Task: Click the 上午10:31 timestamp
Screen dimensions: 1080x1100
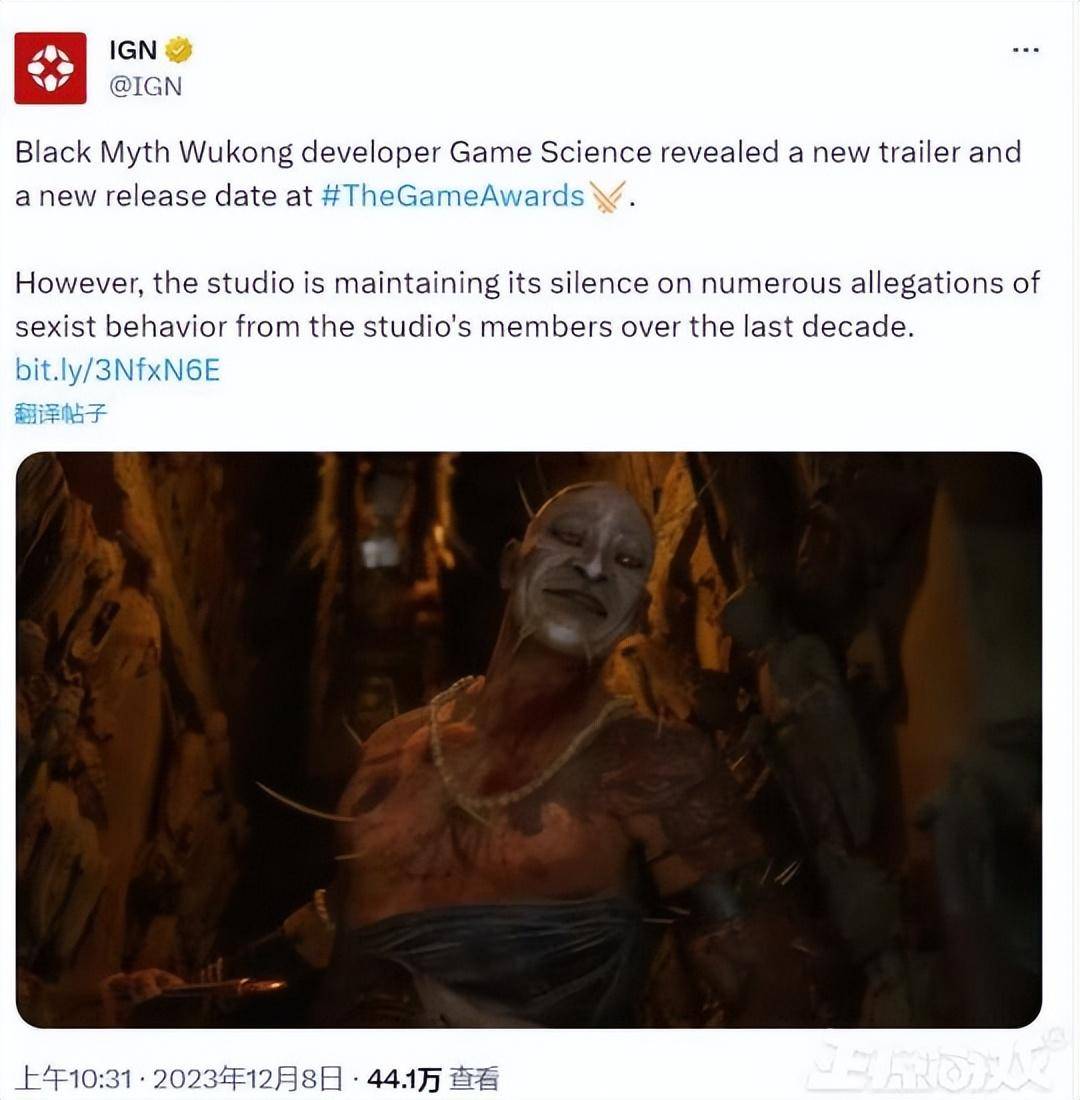Action: coord(74,1079)
